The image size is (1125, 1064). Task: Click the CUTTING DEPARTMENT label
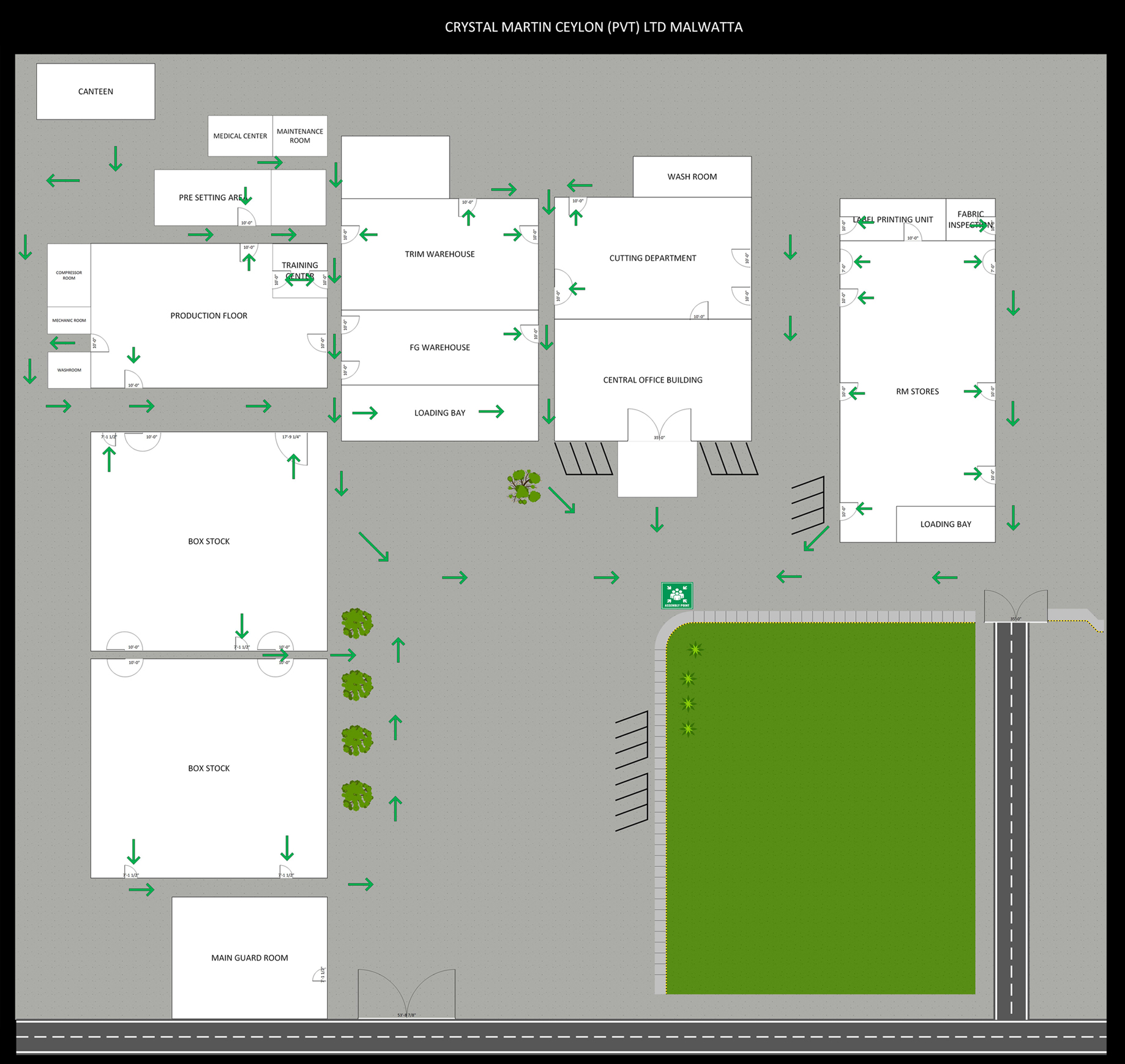tap(652, 258)
